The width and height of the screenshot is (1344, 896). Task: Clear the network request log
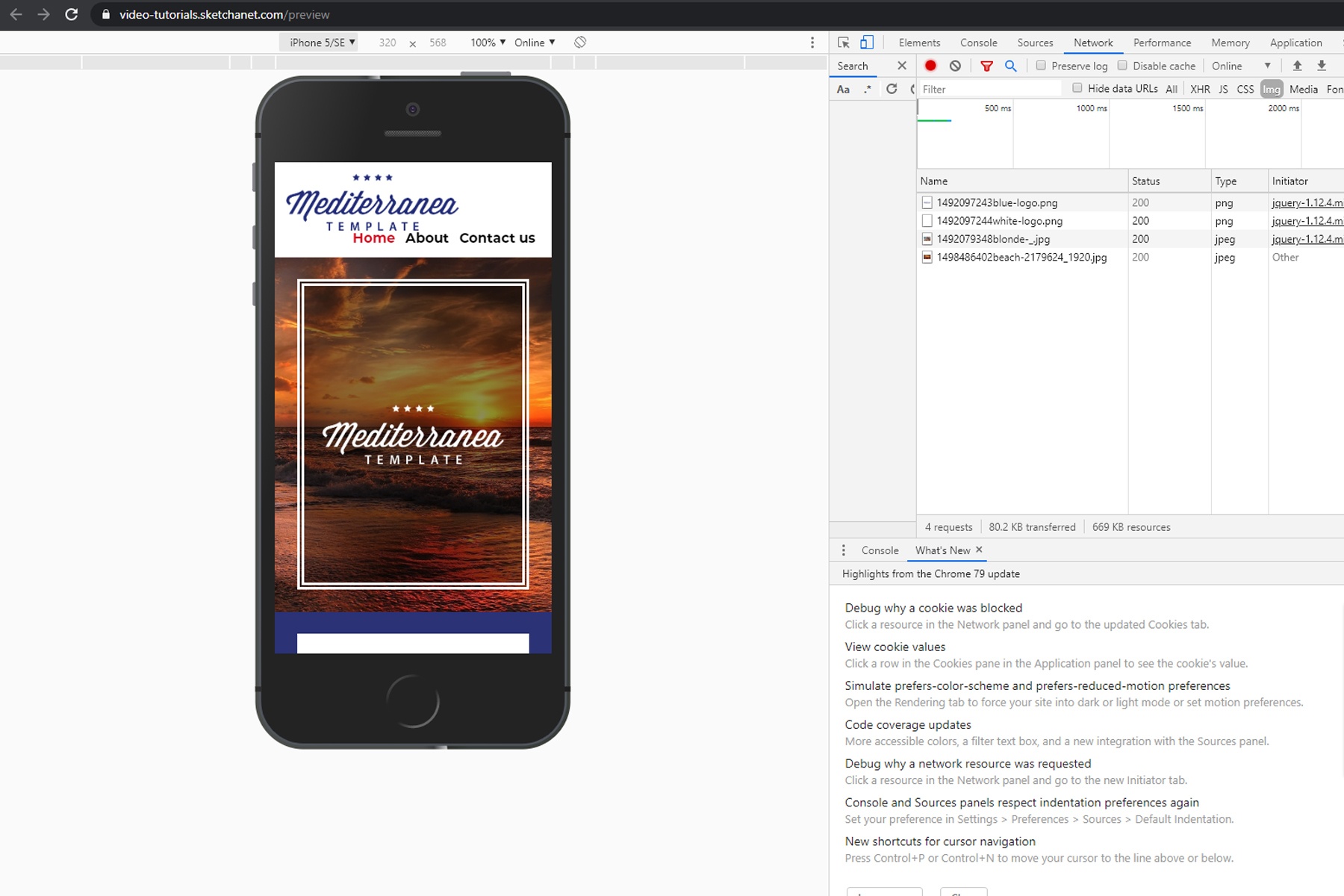(955, 66)
